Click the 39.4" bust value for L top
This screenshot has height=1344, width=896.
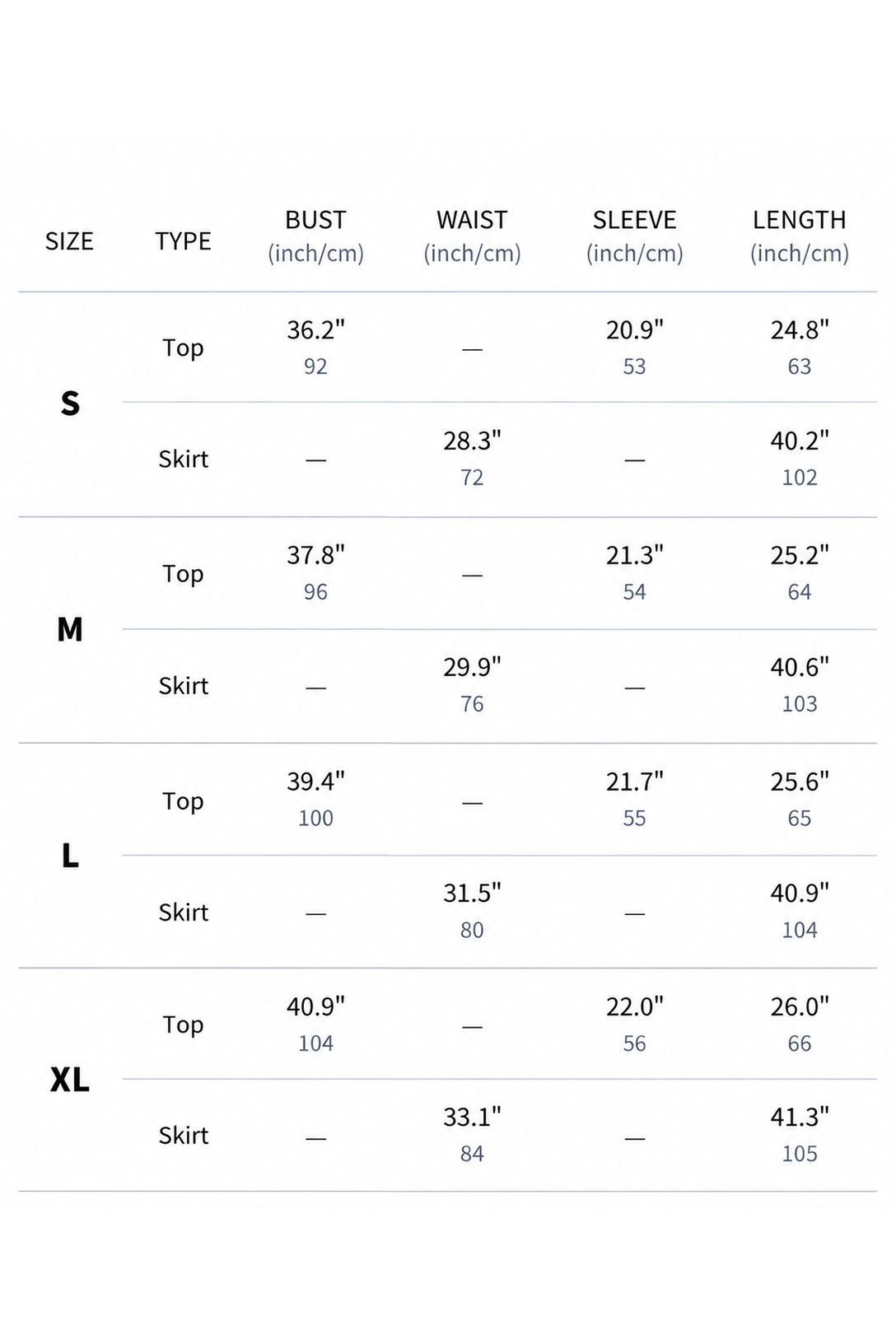(x=315, y=782)
